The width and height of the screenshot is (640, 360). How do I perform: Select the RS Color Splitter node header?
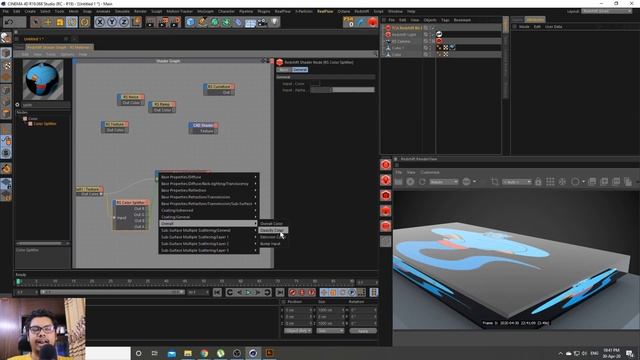(x=131, y=202)
